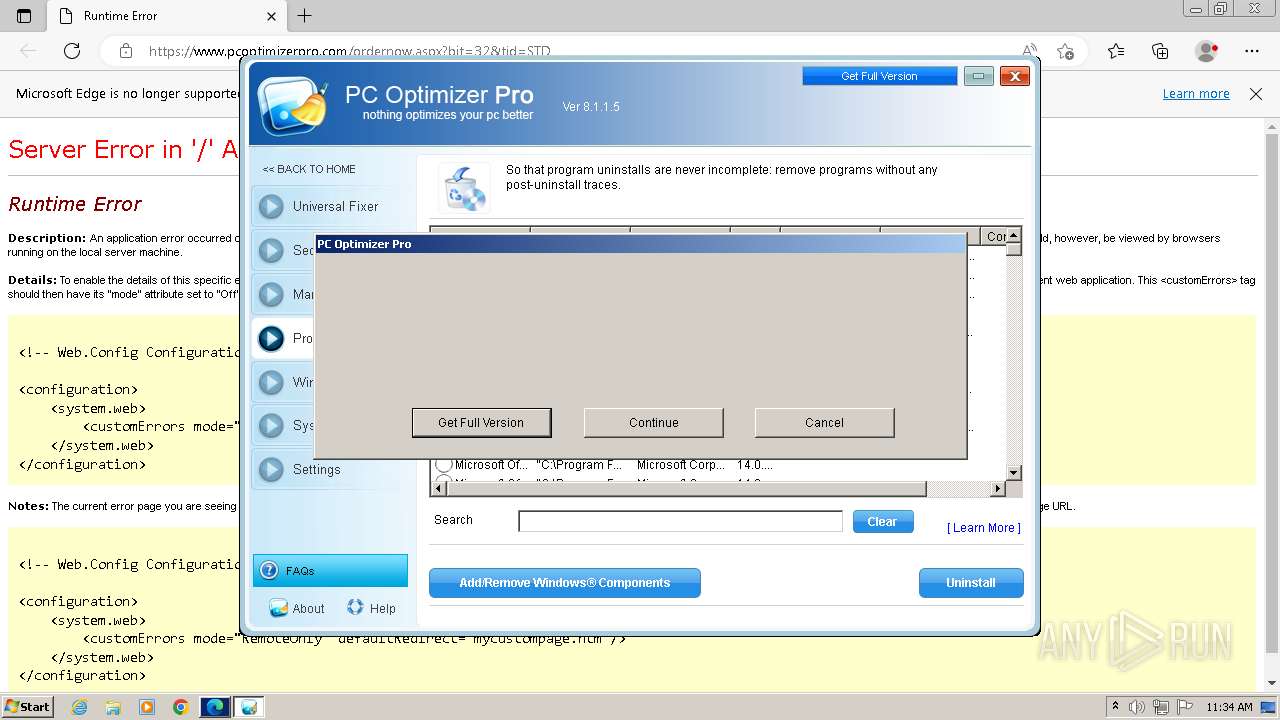Open the FAQs panel
This screenshot has height=720, width=1280.
point(330,570)
